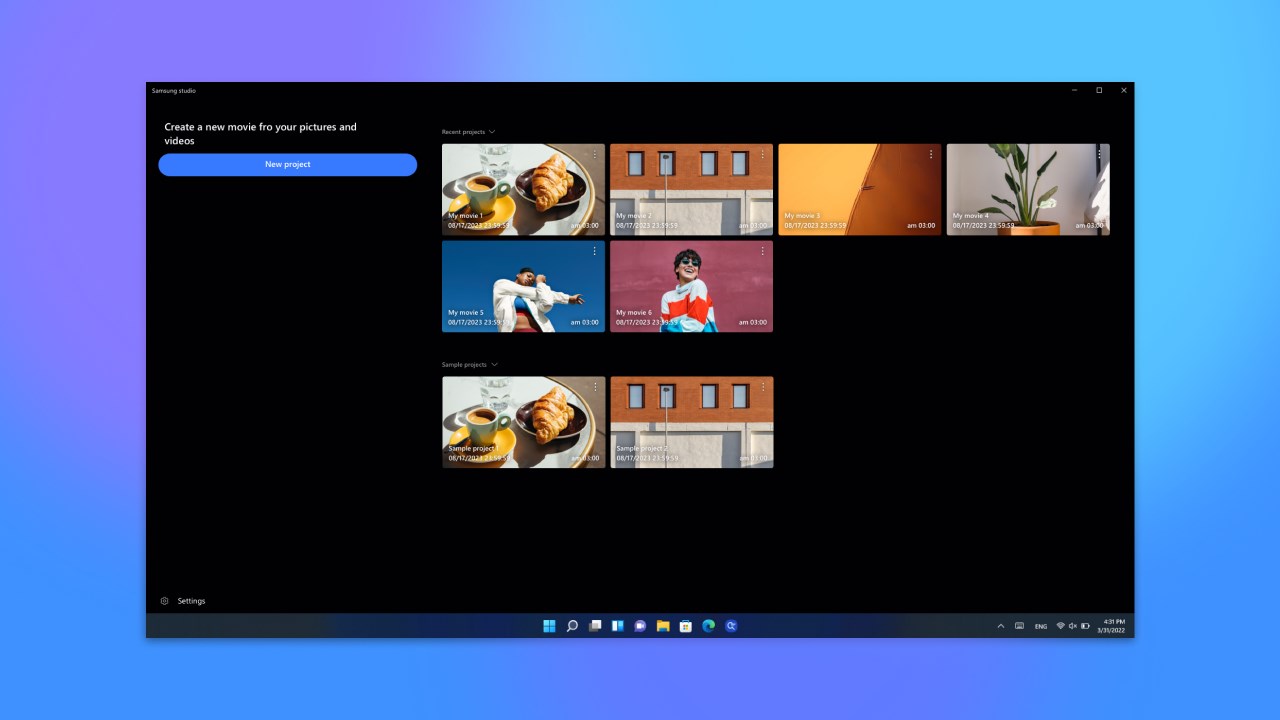Screen dimensions: 1280x720
Task: Open Sample project 2 thumbnail
Action: (691, 422)
